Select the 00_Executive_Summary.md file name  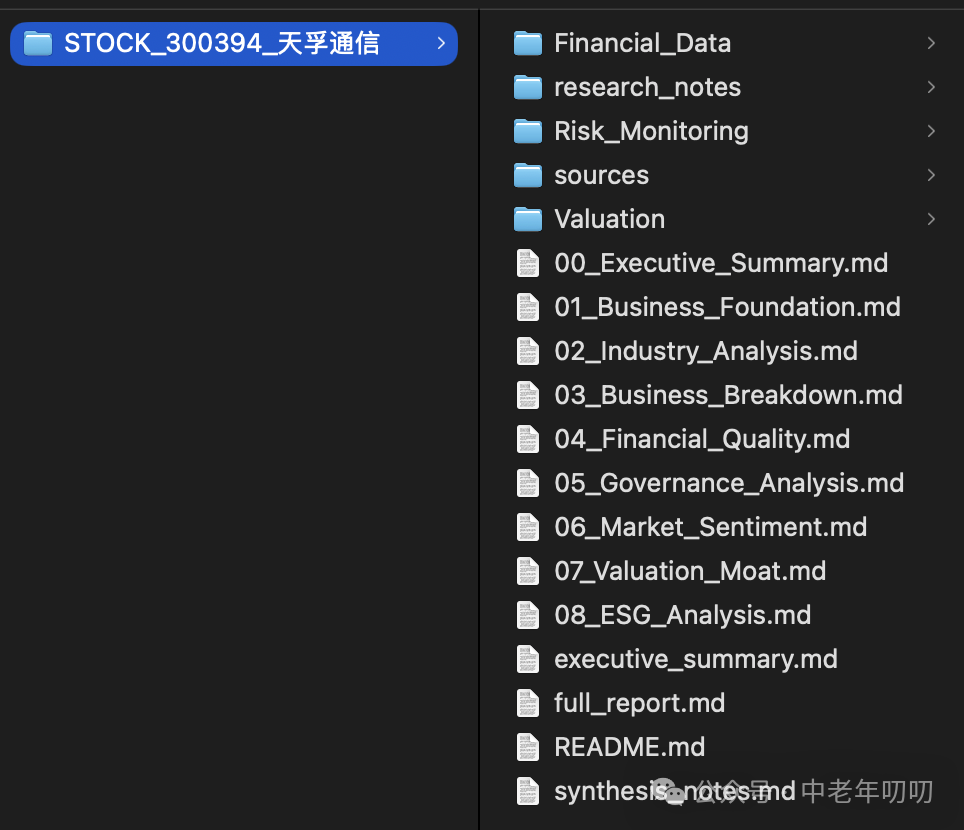point(721,264)
